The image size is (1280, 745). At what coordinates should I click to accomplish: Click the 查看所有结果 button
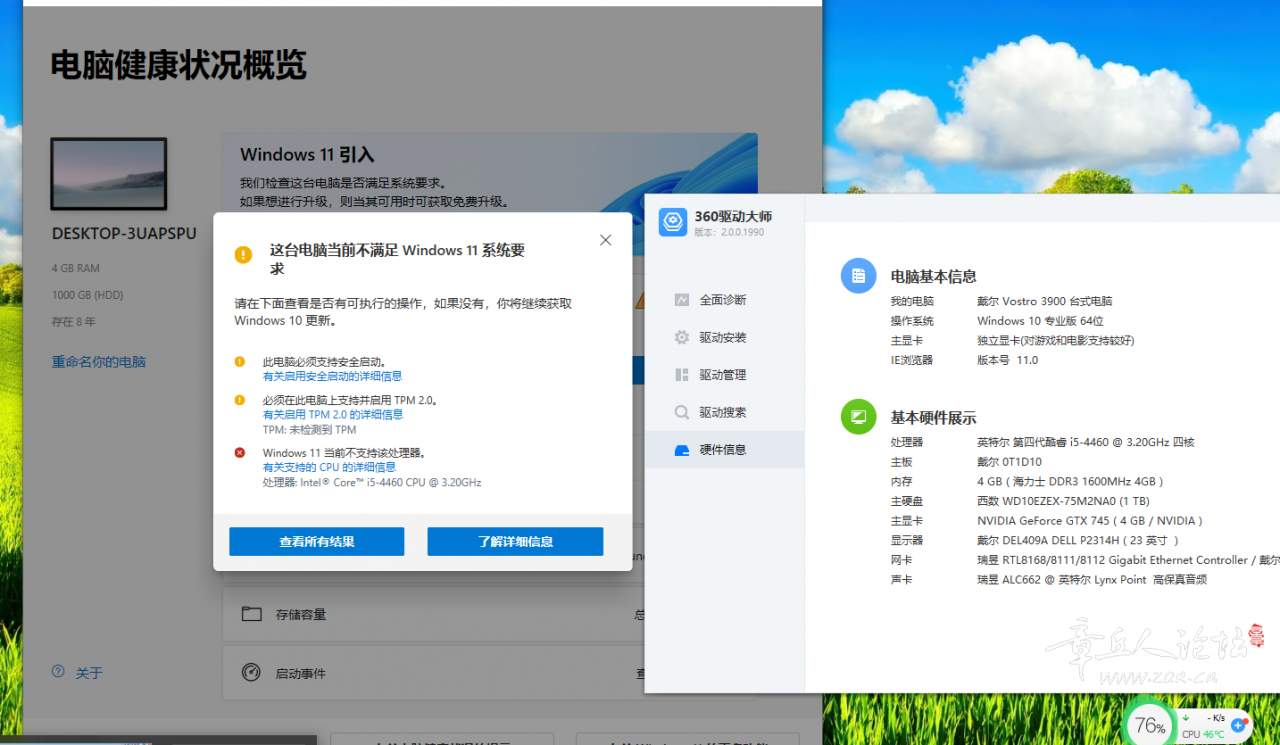tap(316, 541)
